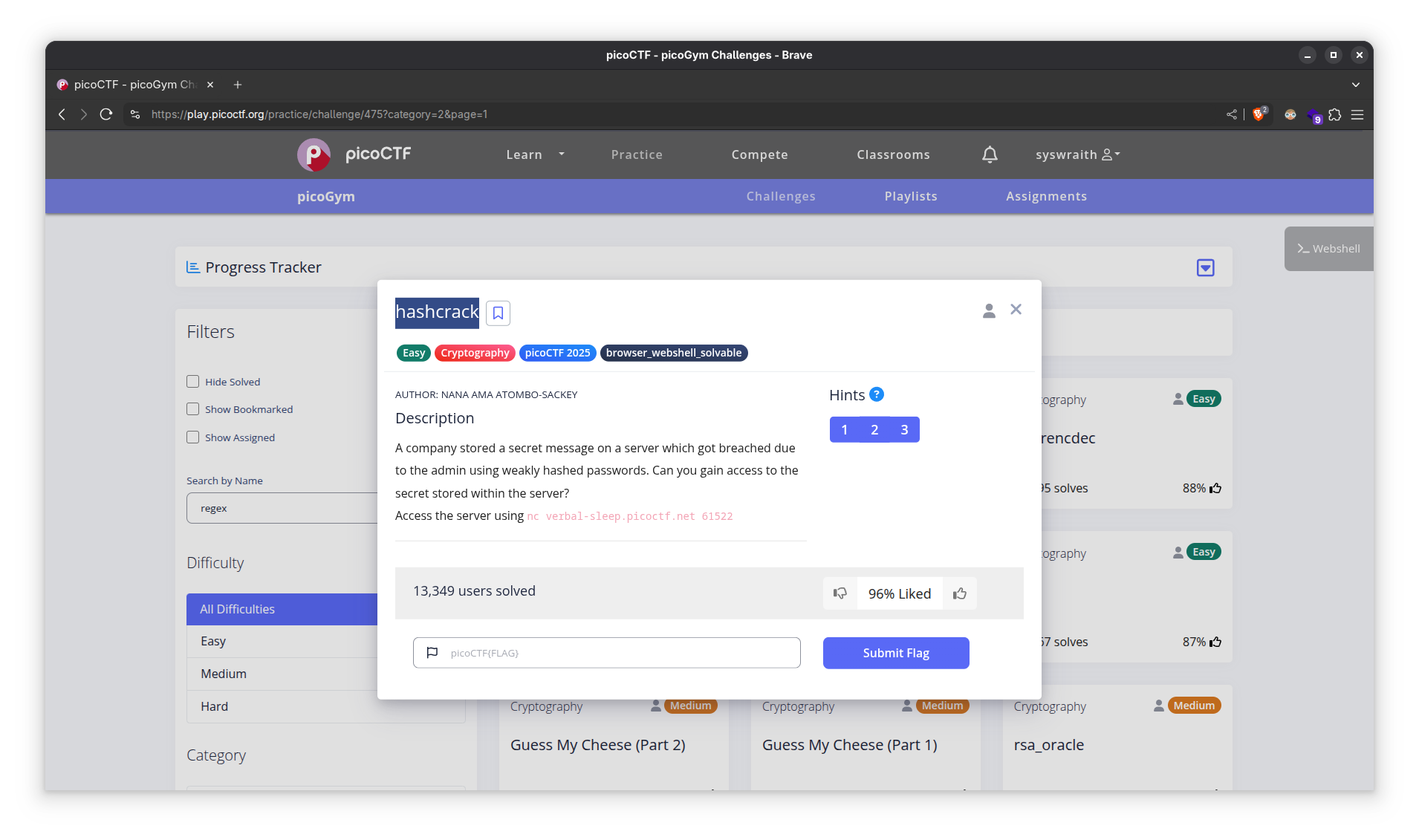Click the purple extension icon with badge 9
The height and width of the screenshot is (840, 1419).
coord(1314,115)
